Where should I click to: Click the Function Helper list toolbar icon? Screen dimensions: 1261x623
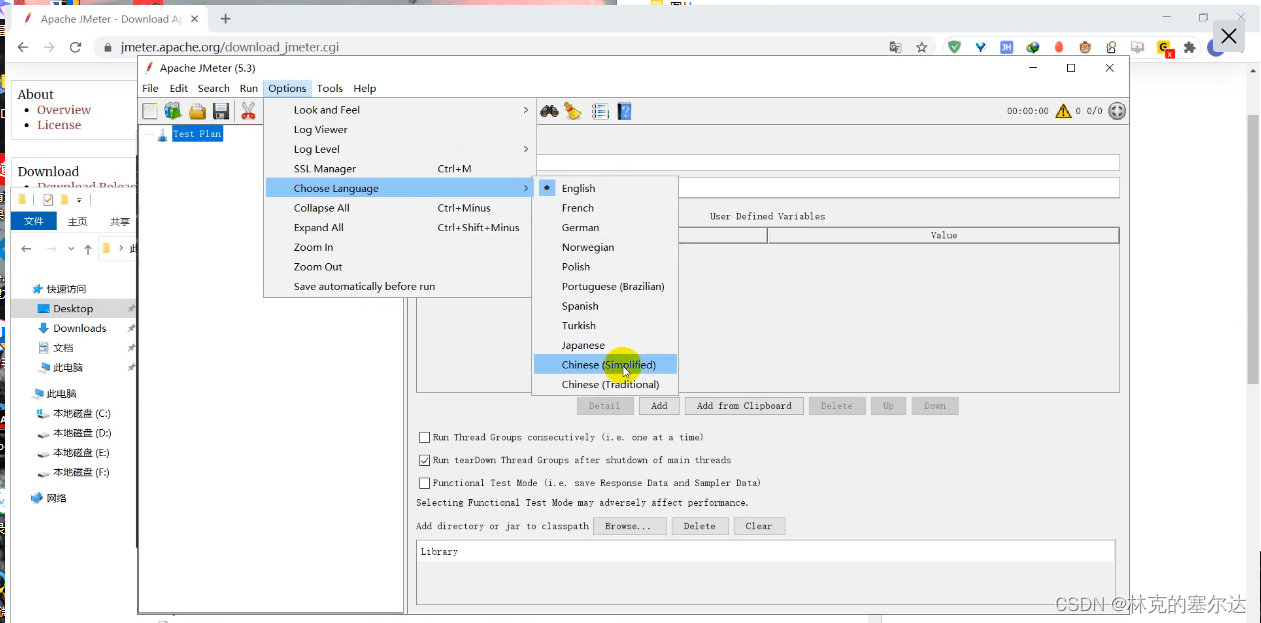pos(600,111)
